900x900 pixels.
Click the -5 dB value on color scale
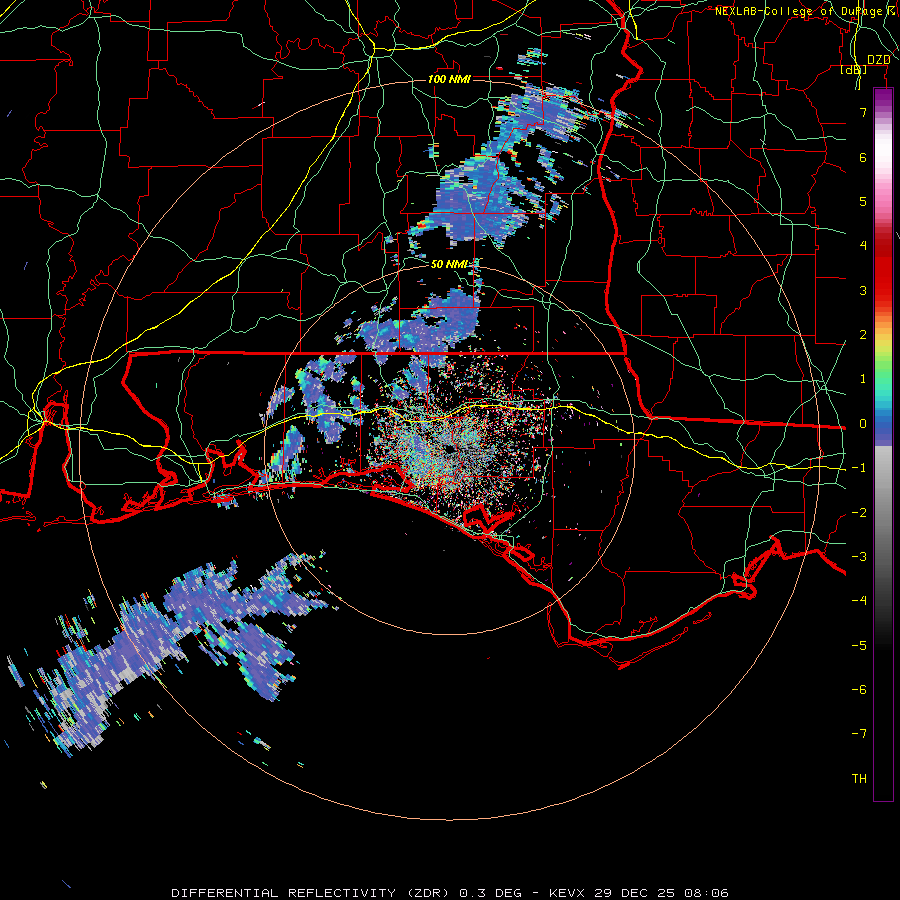[859, 646]
